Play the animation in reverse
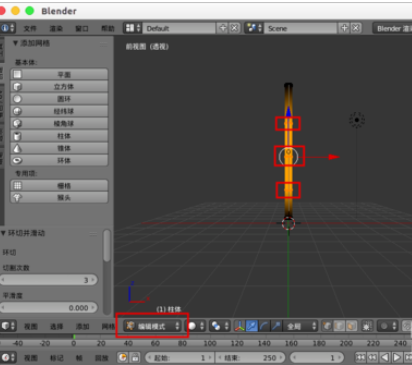 click(385, 357)
